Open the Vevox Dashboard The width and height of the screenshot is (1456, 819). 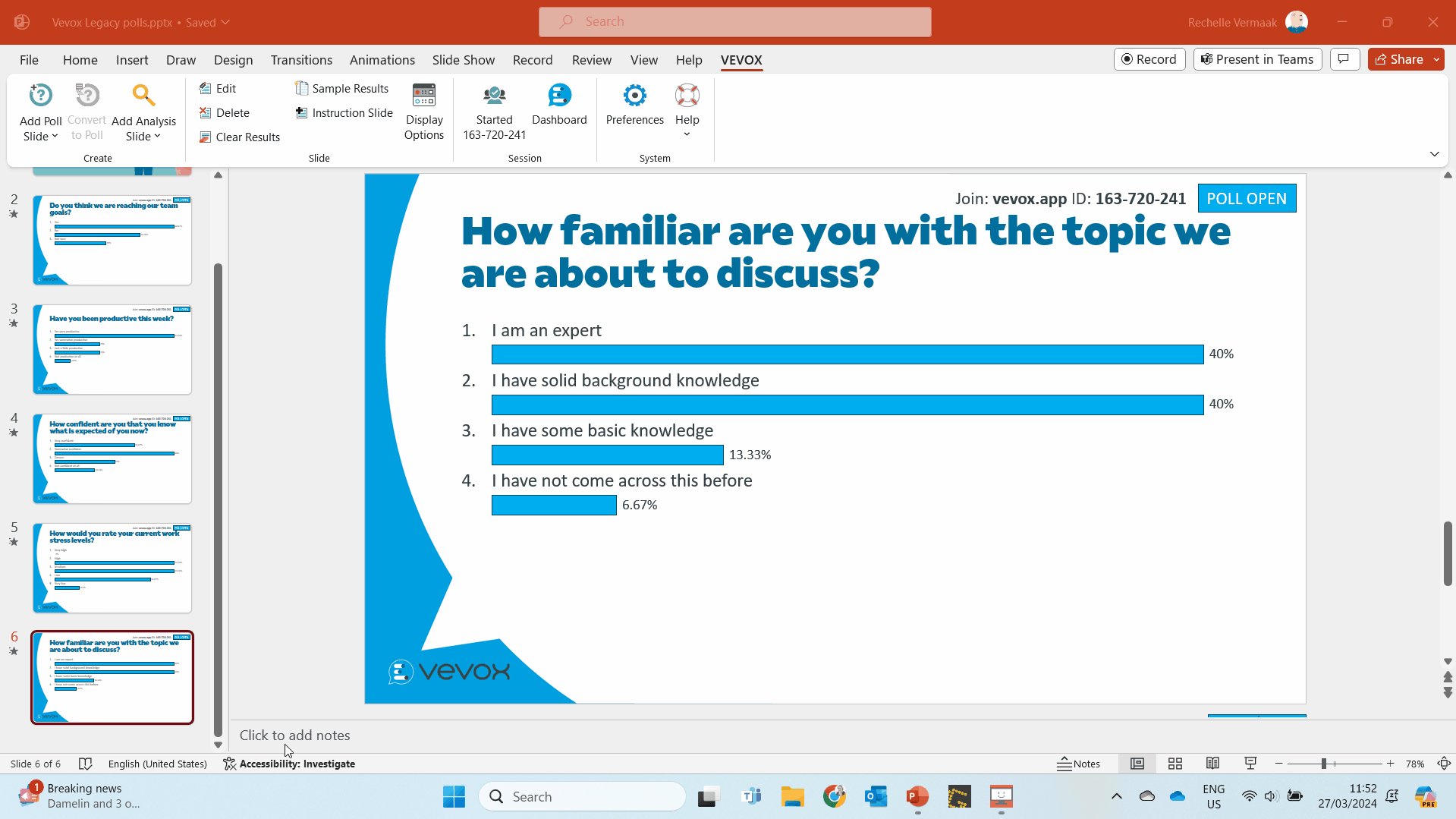(559, 106)
